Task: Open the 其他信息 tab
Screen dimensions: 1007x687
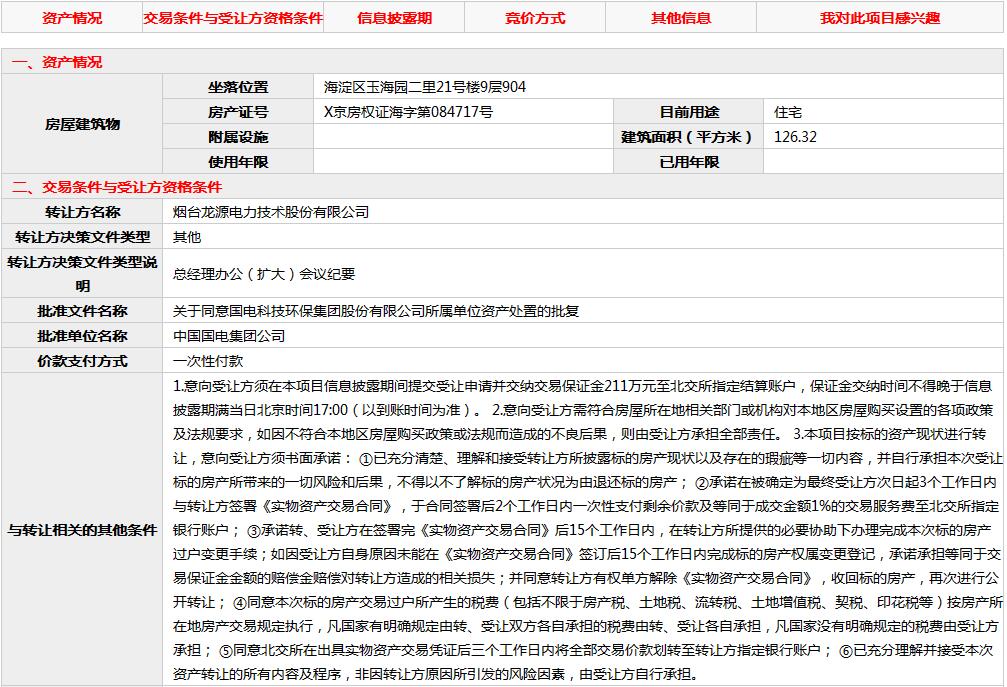Action: point(681,18)
